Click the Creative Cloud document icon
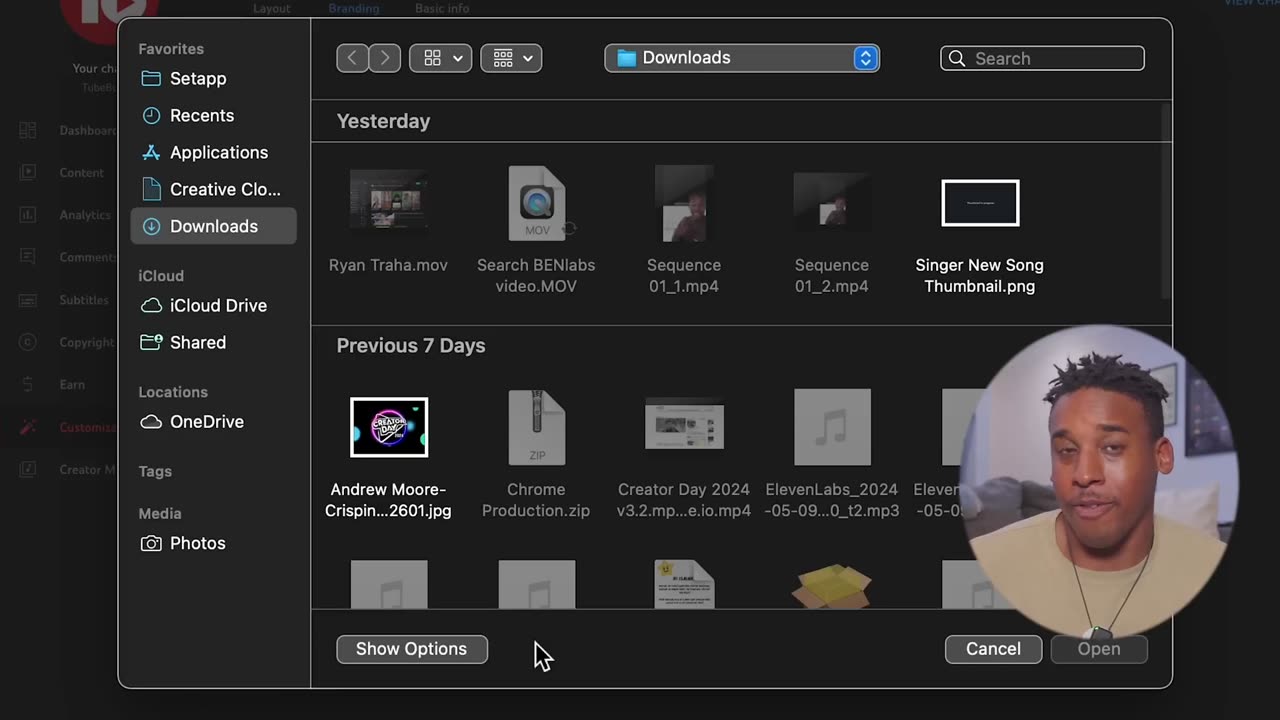 click(x=151, y=189)
